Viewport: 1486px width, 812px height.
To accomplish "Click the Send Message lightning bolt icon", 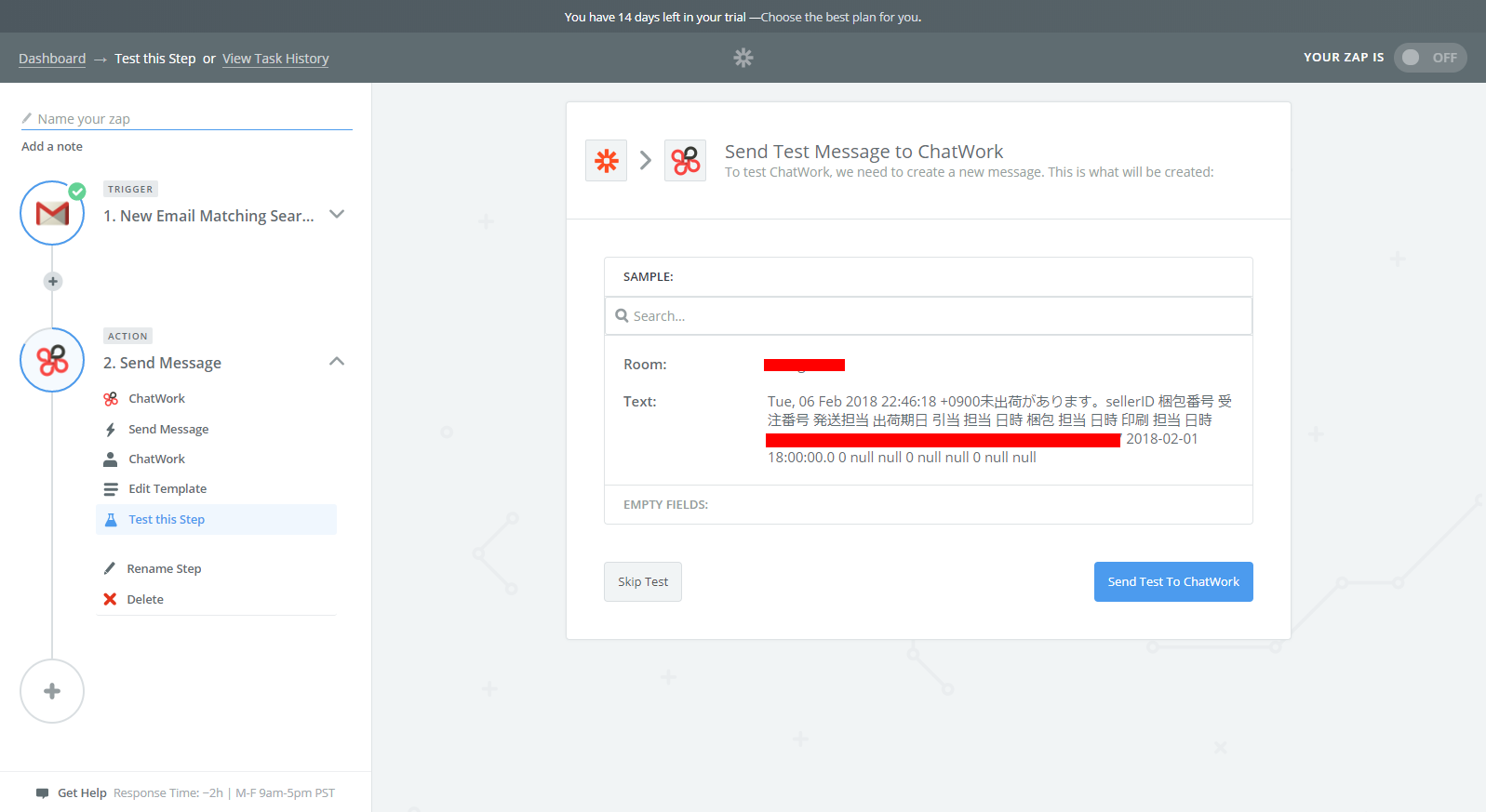I will point(111,429).
